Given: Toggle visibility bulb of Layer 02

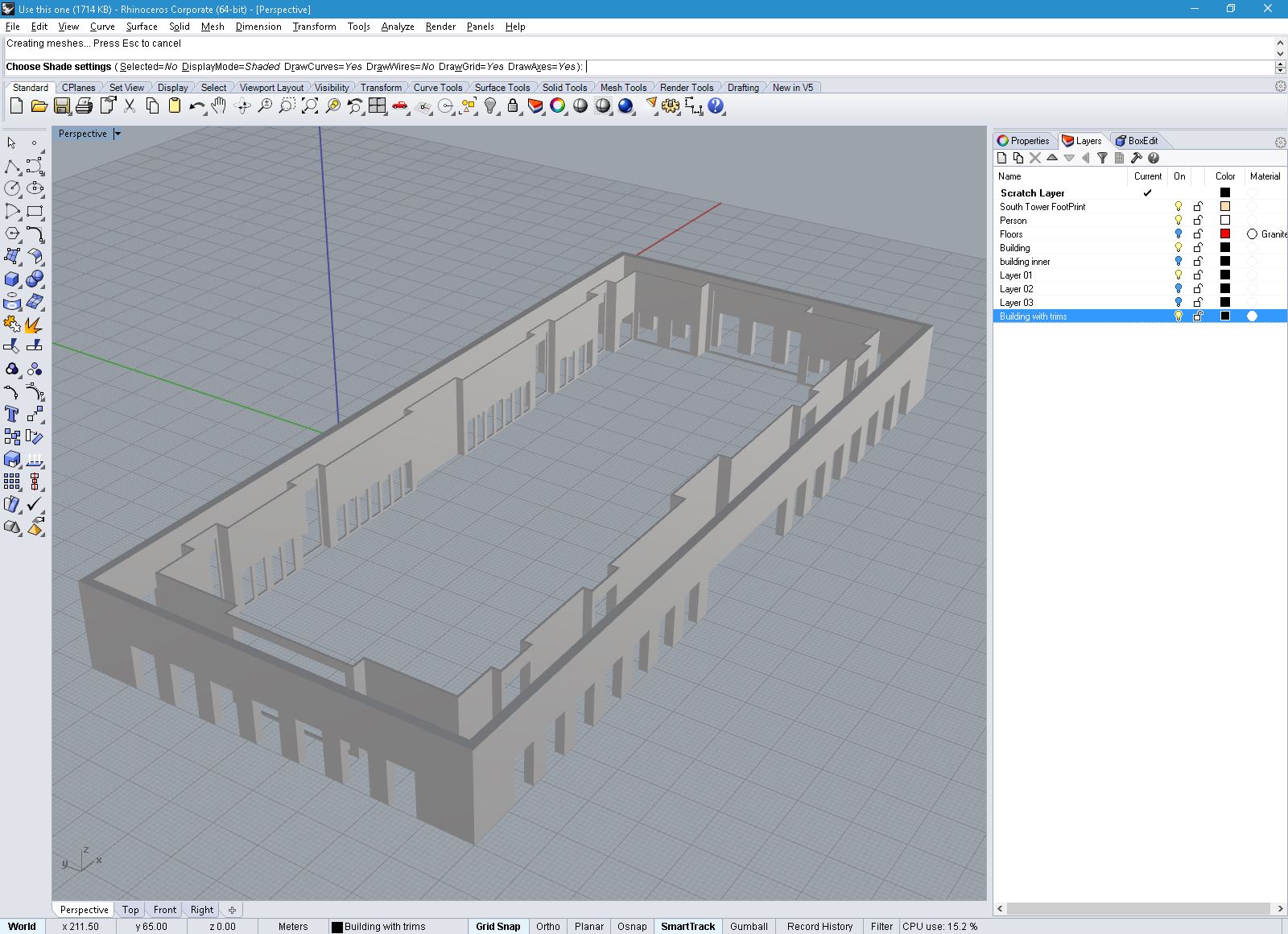Looking at the screenshot, I should (1179, 288).
